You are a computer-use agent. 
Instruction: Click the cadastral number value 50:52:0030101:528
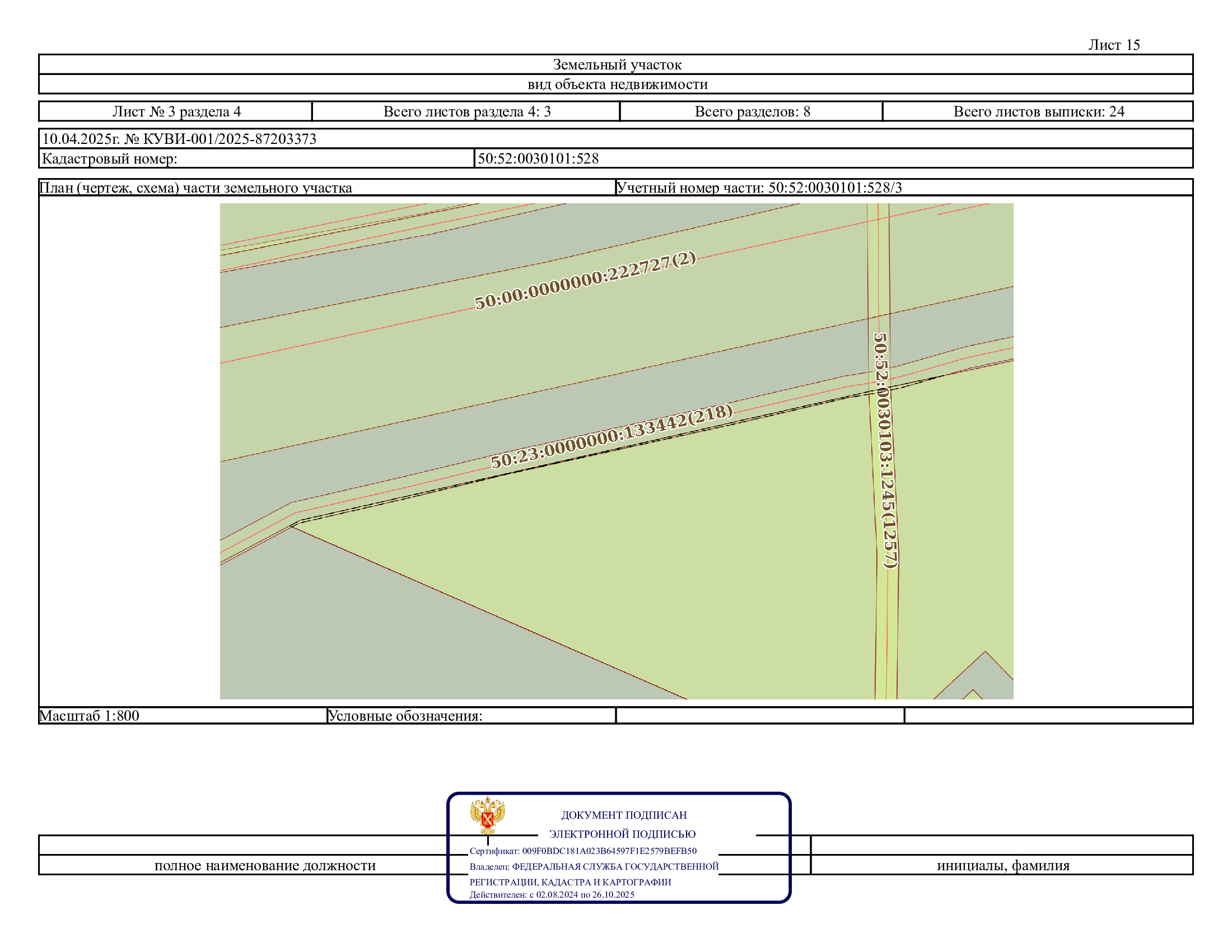coord(538,158)
